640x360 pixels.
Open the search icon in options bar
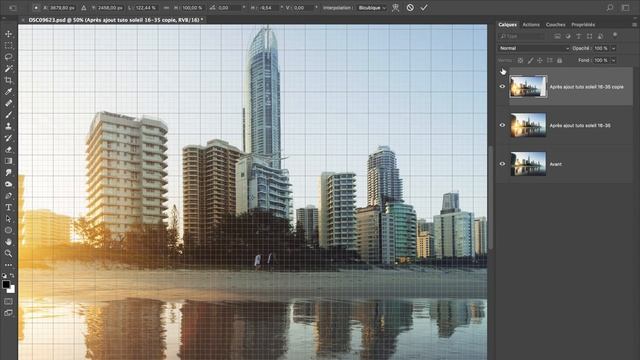tap(610, 7)
